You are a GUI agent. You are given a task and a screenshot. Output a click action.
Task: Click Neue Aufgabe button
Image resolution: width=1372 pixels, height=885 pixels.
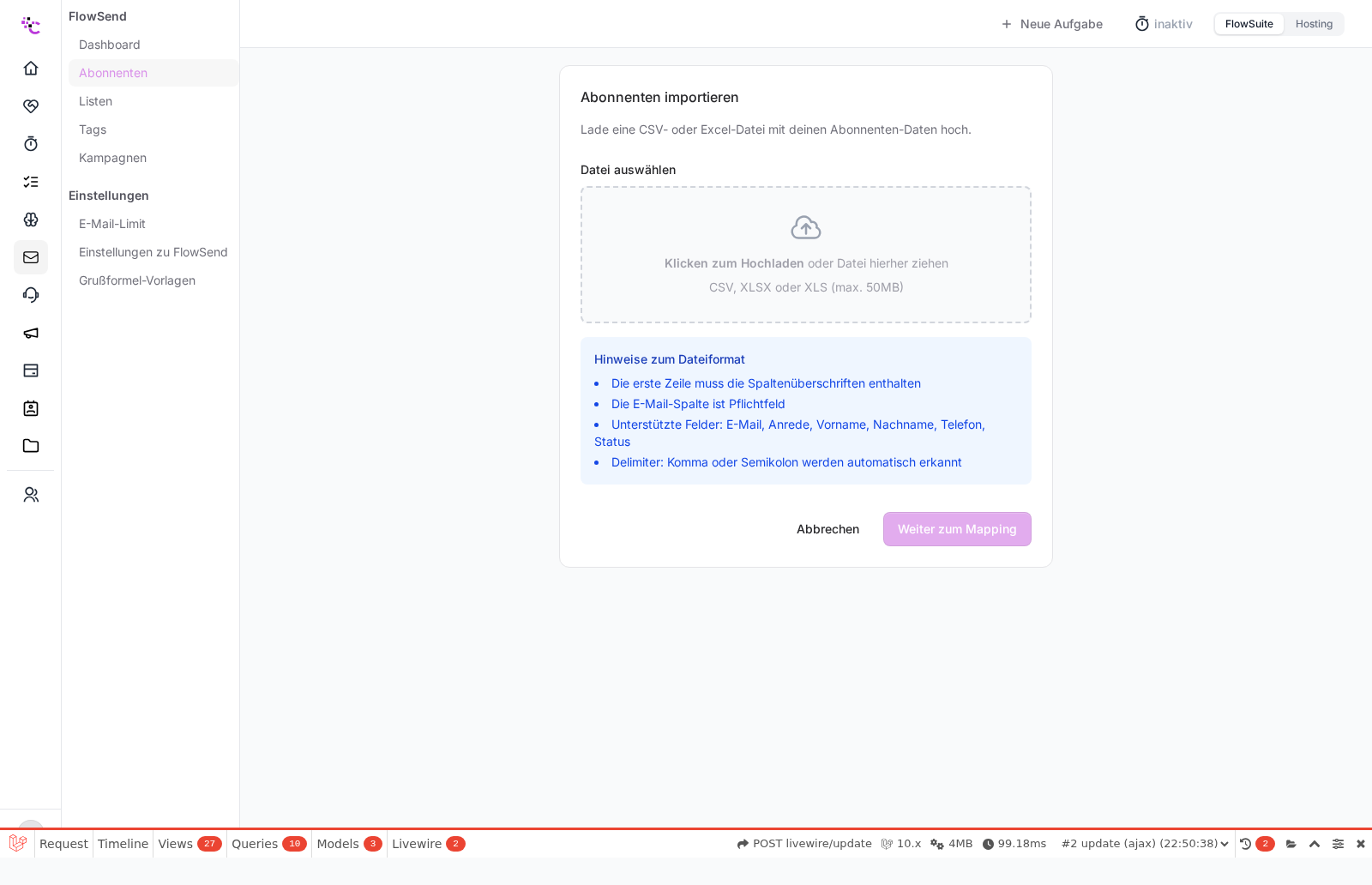click(1051, 24)
